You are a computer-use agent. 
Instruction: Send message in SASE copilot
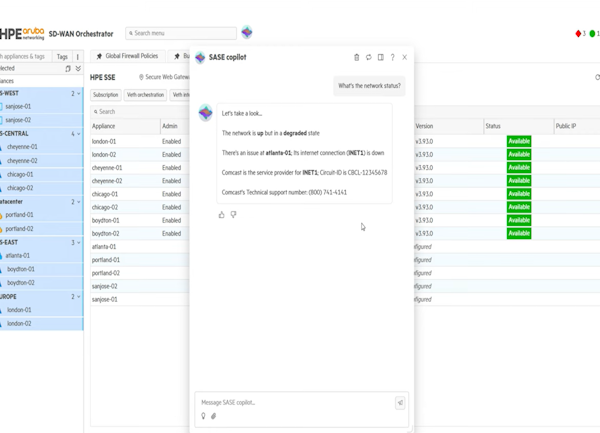click(x=400, y=402)
